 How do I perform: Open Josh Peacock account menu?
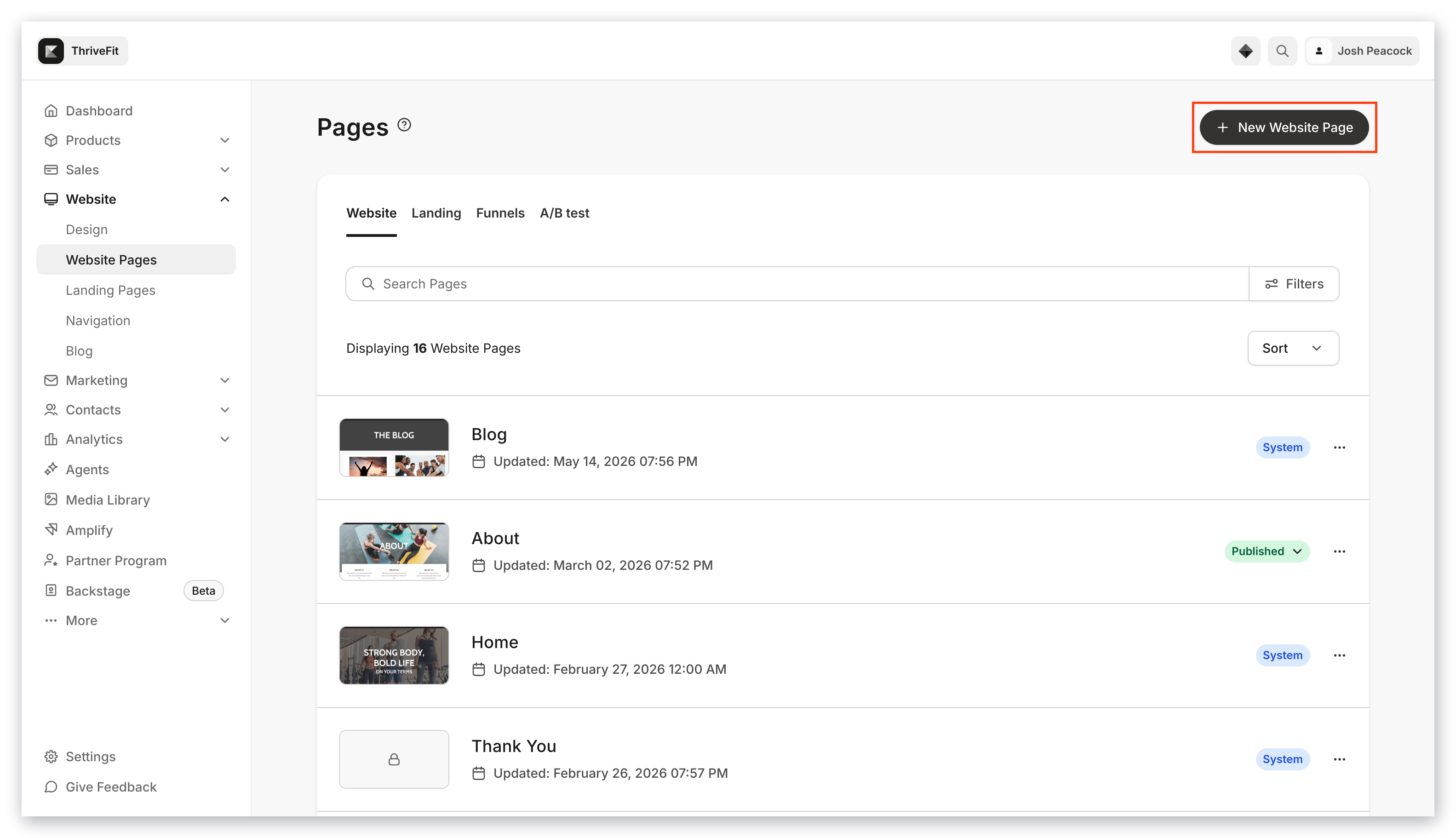(x=1362, y=51)
